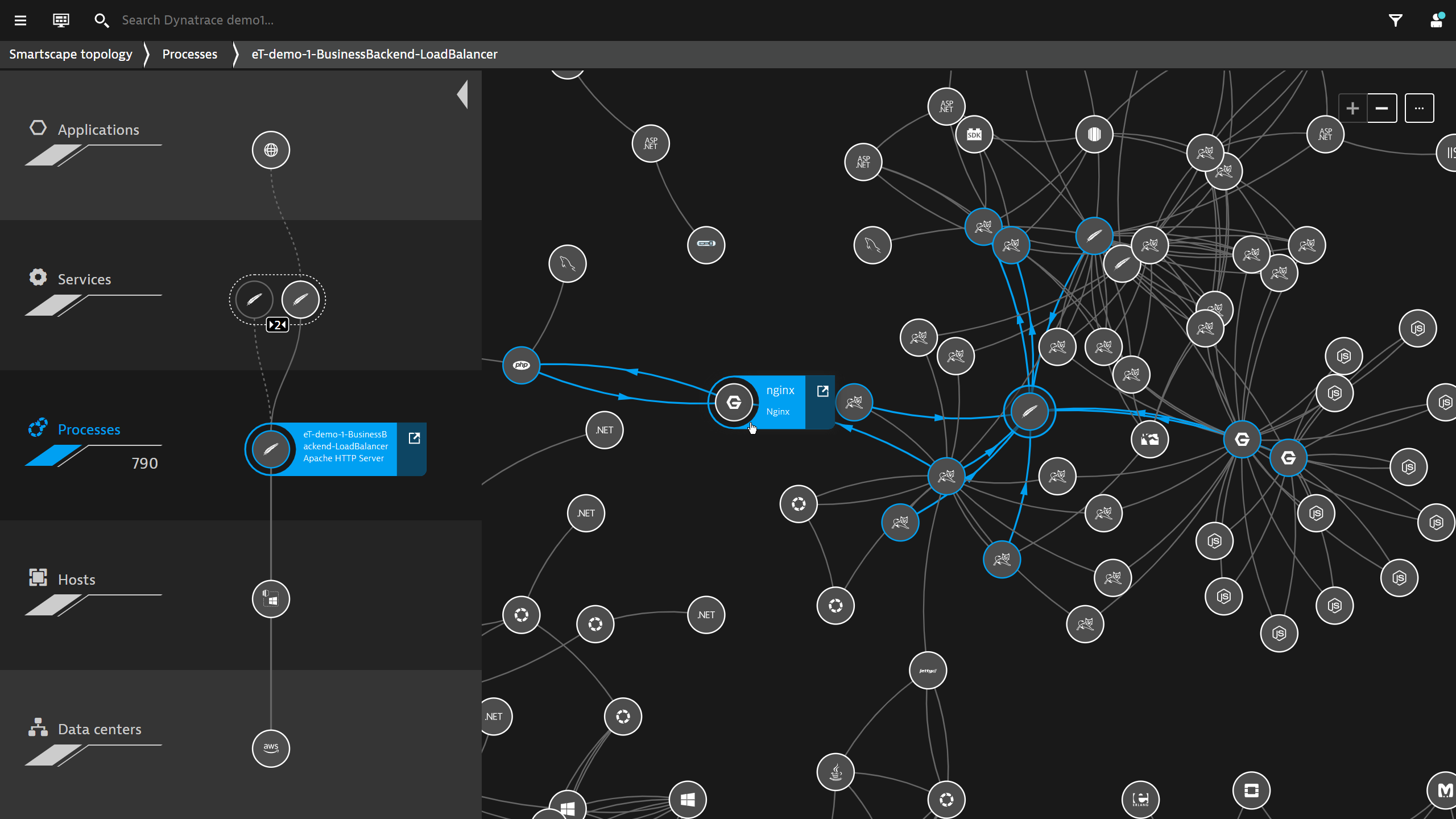Image resolution: width=1456 pixels, height=819 pixels.
Task: Click the Java coffee cup process node
Action: 835,772
